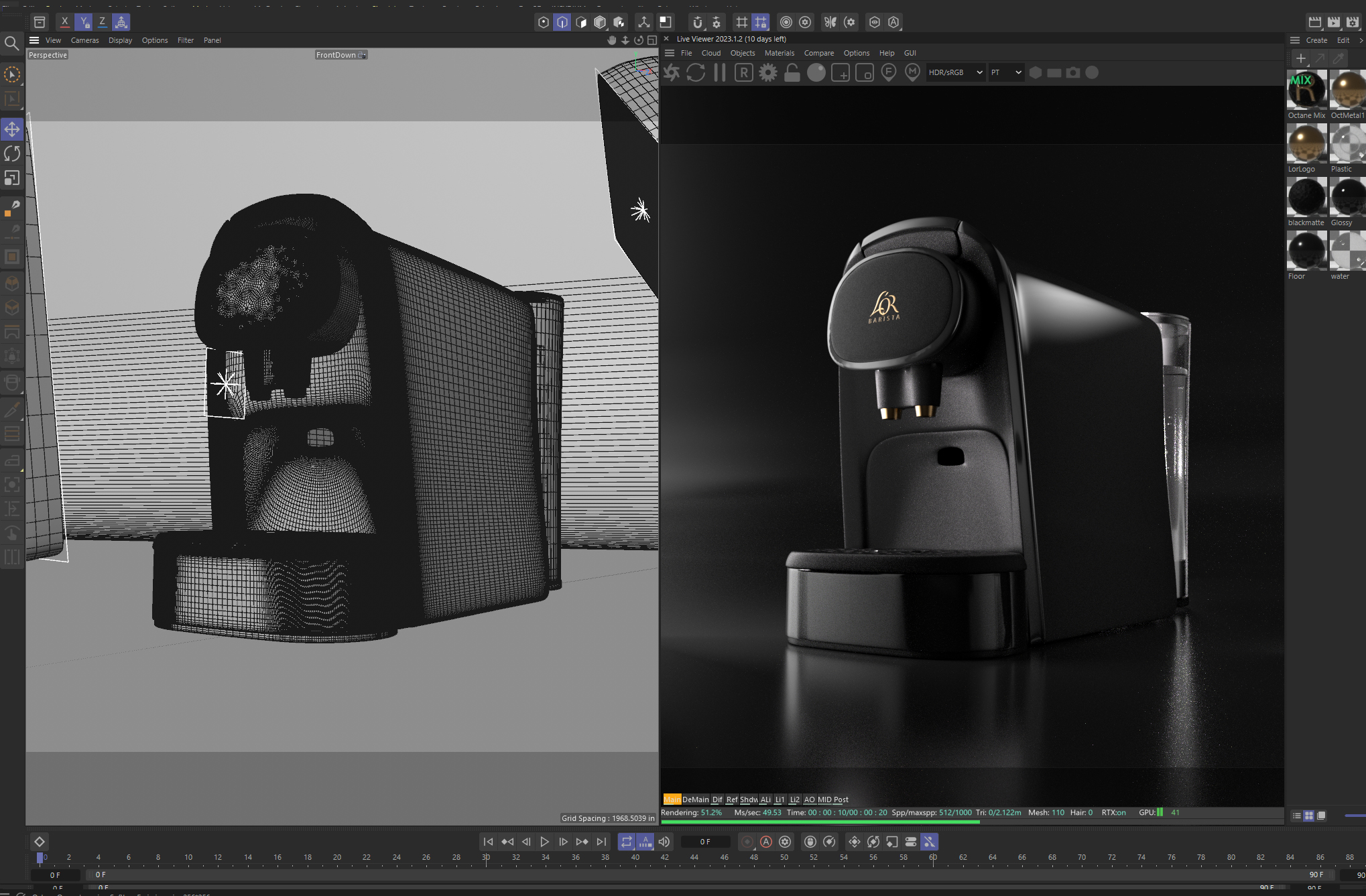Click the current frame field showing 0 F
Image resolution: width=1366 pixels, height=896 pixels.
click(705, 842)
